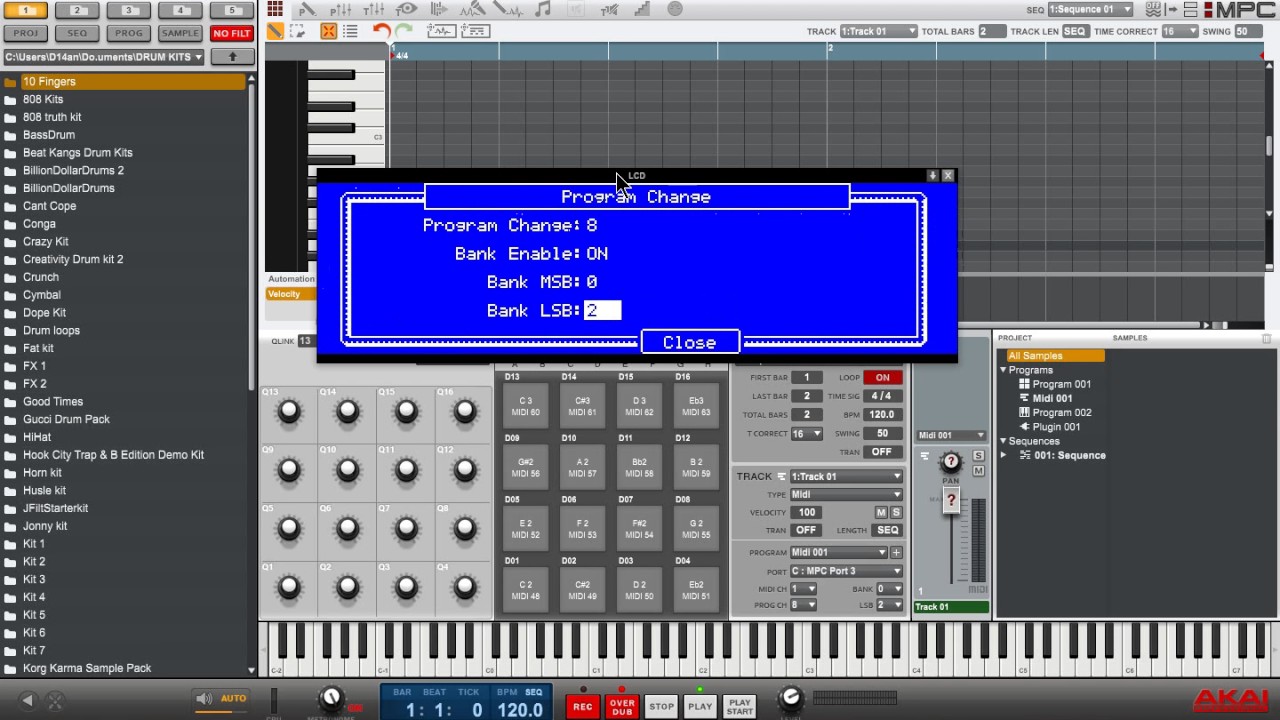Click the channel strip list icon left of PAN
1280x720 pixels.
(x=925, y=456)
